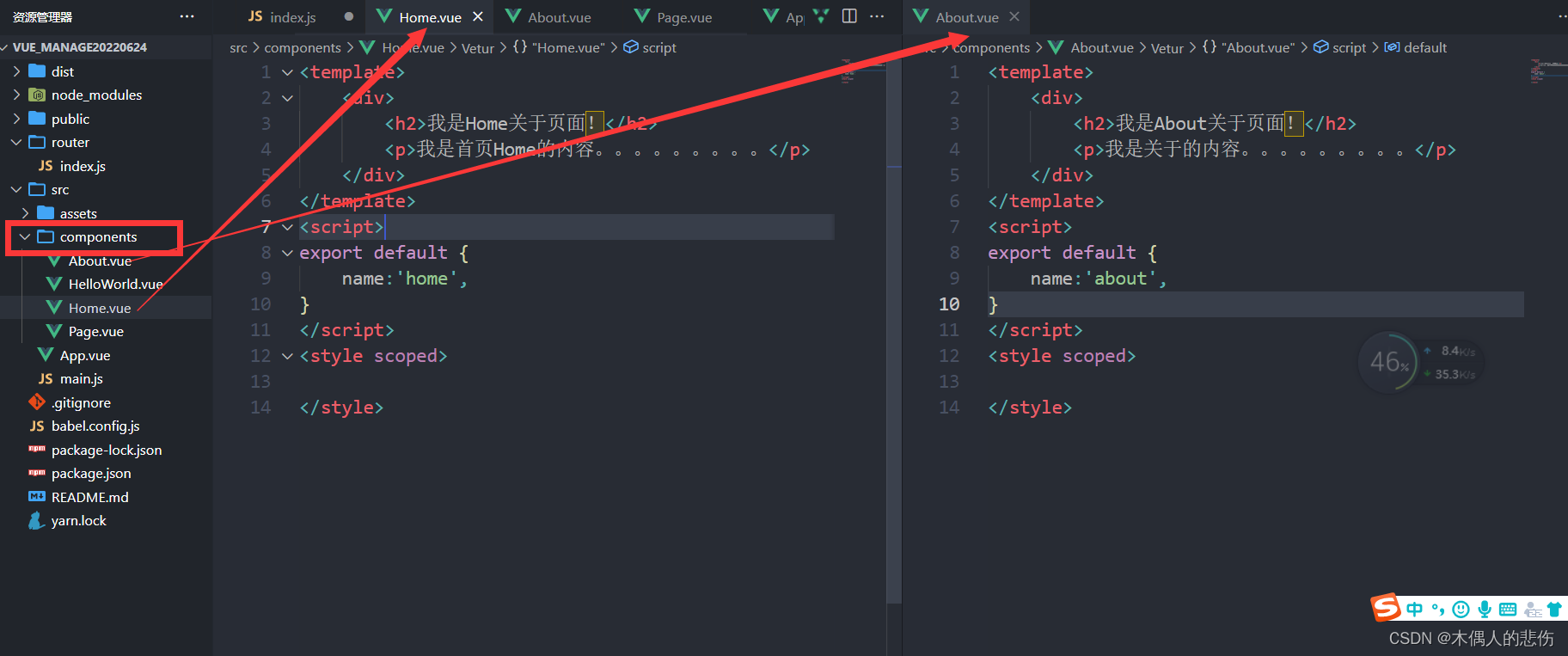Fold the script block at line 7
This screenshot has width=1568, height=656.
coord(287,227)
